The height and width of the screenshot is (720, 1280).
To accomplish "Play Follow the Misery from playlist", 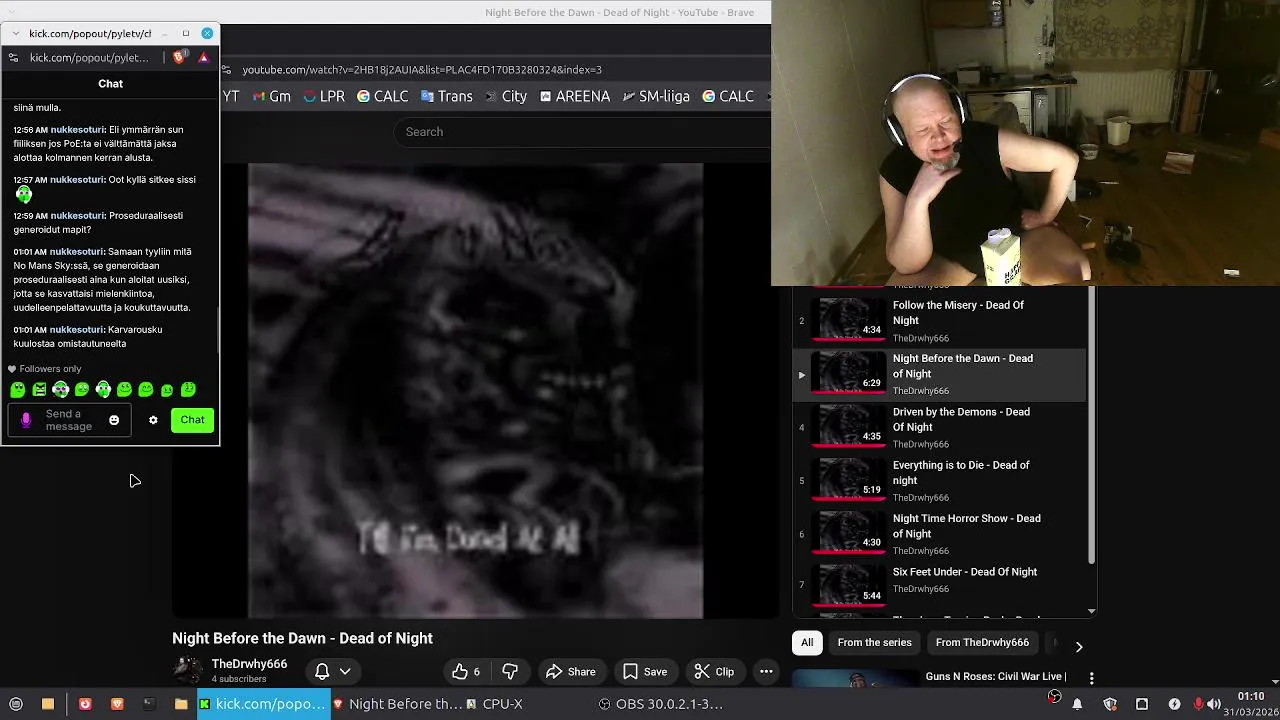I will point(940,321).
